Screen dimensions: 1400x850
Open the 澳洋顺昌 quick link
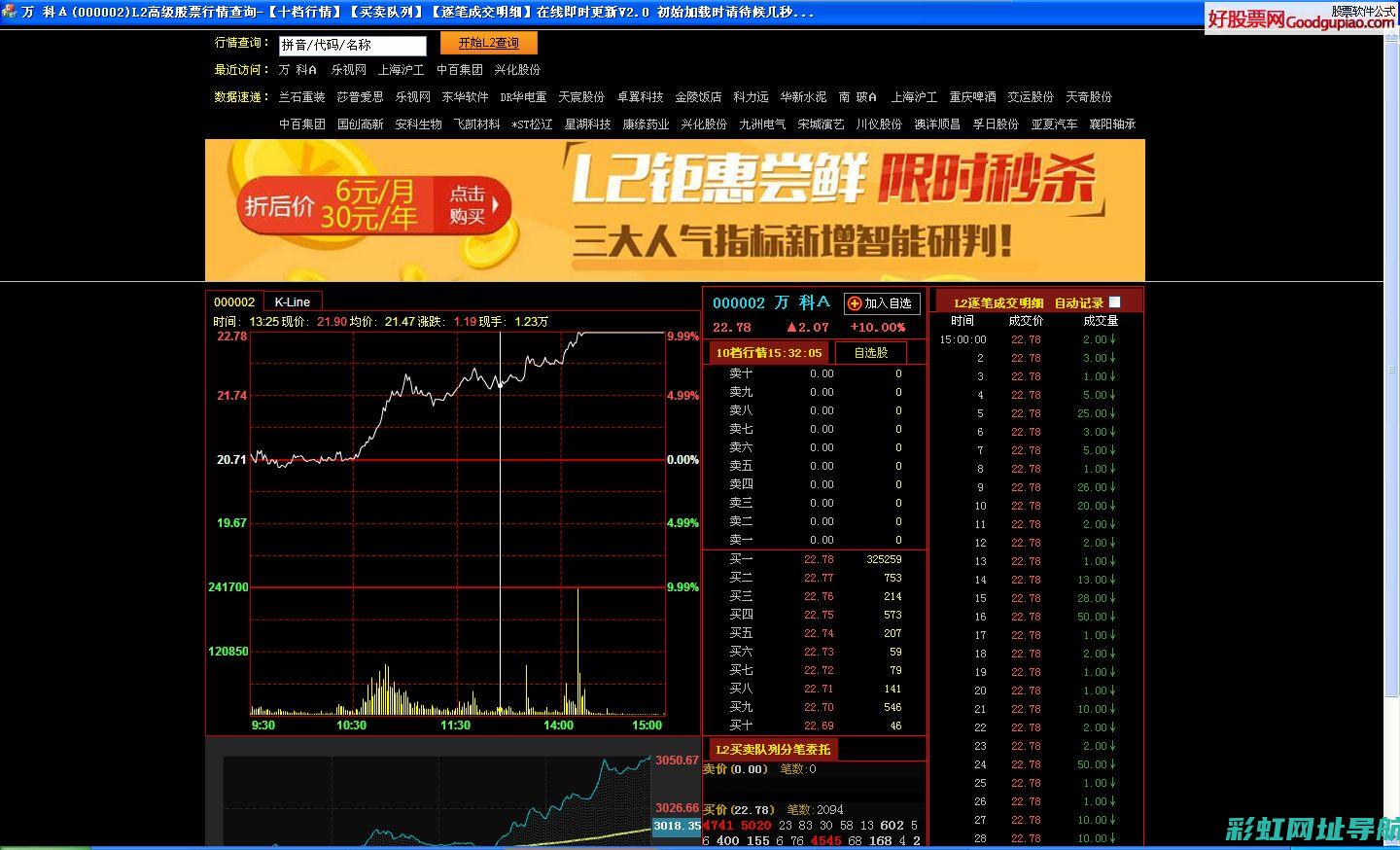937,124
